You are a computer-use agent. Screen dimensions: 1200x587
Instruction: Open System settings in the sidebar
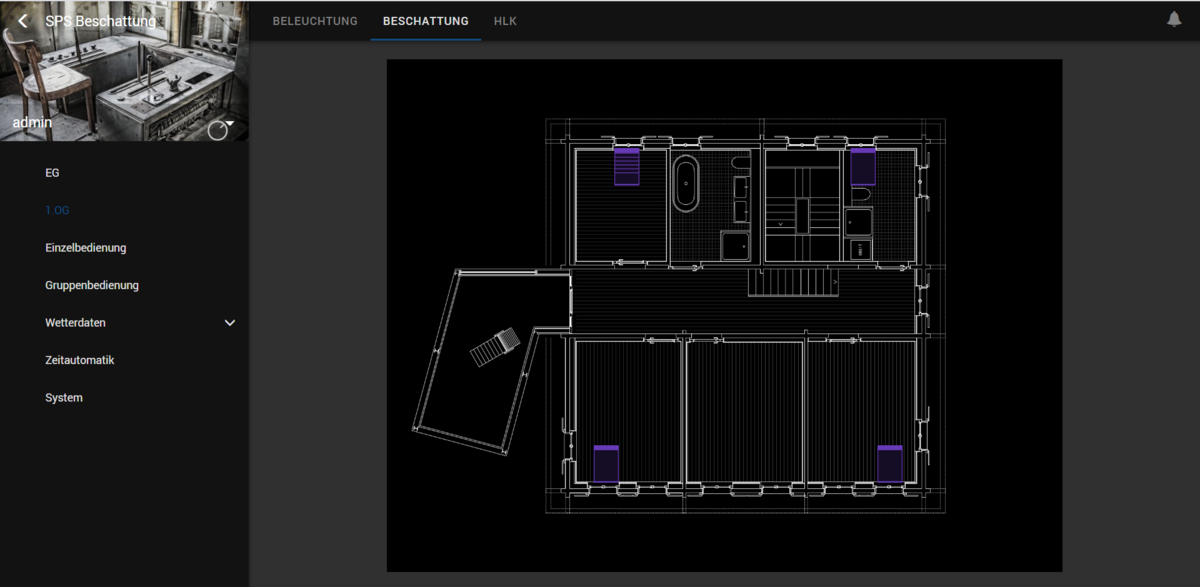64,398
